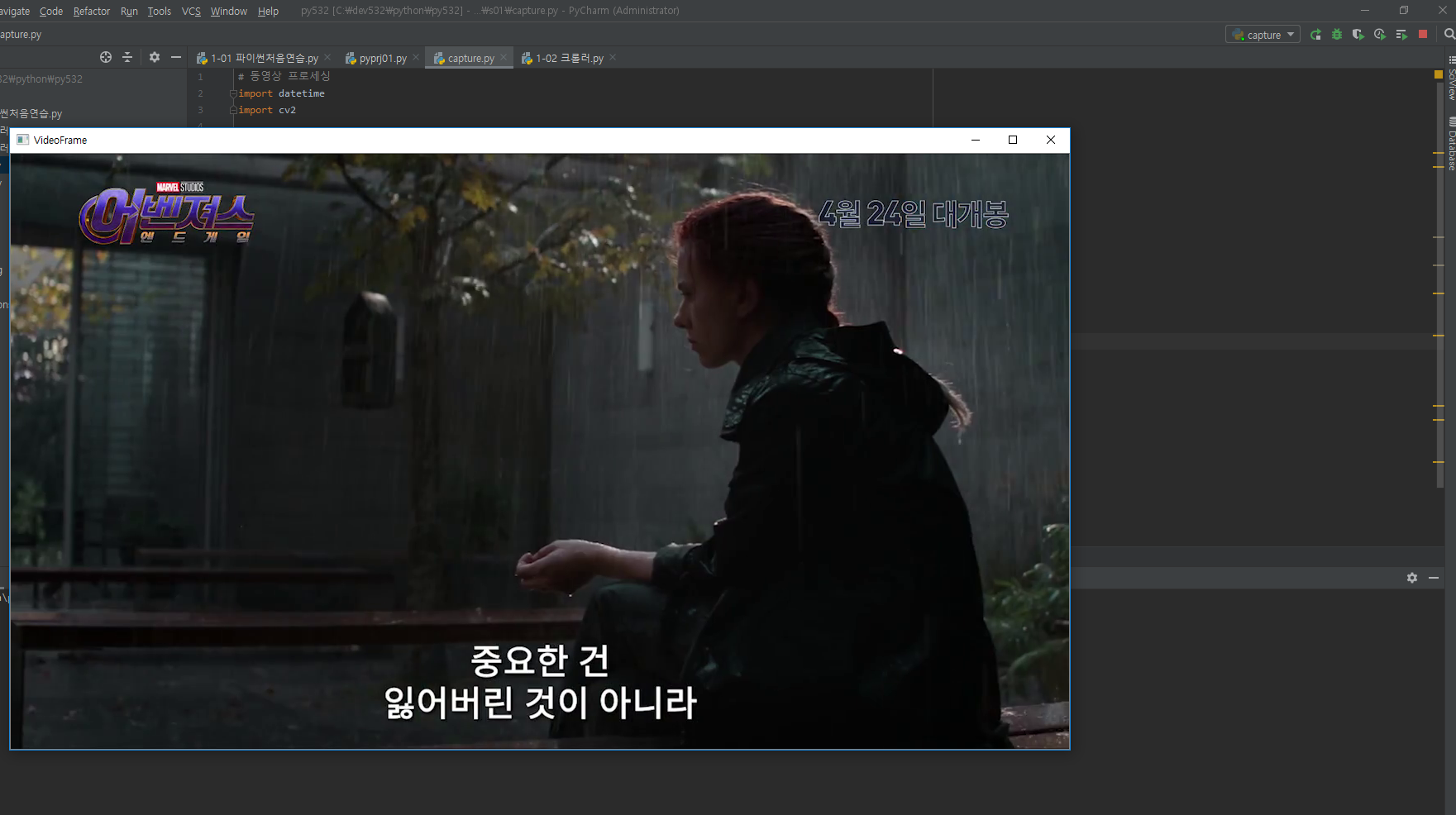This screenshot has width=1456, height=815.
Task: Locate current file in project tree
Action: pos(106,57)
